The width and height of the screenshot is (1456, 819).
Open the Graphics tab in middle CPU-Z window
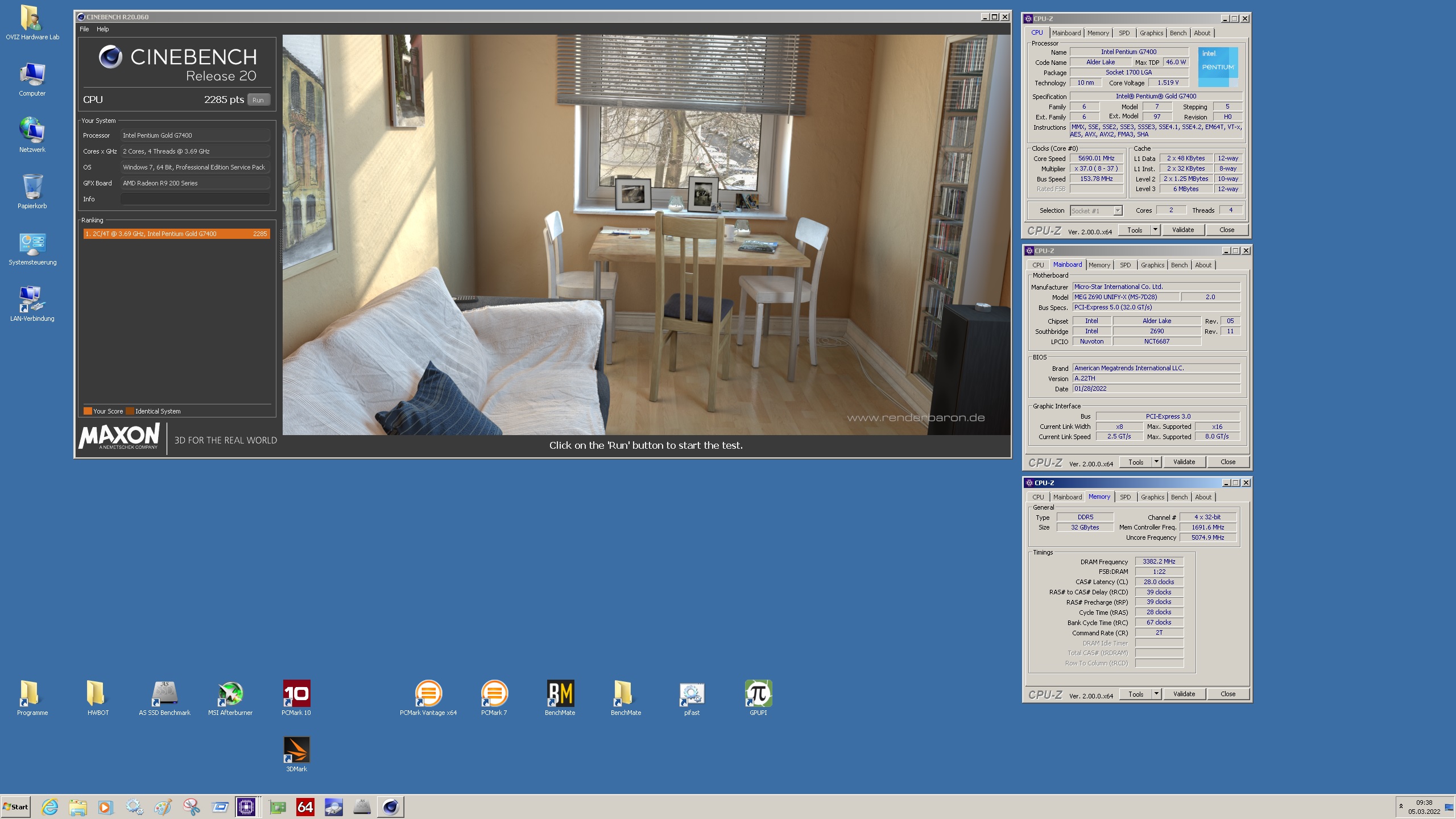click(1152, 265)
